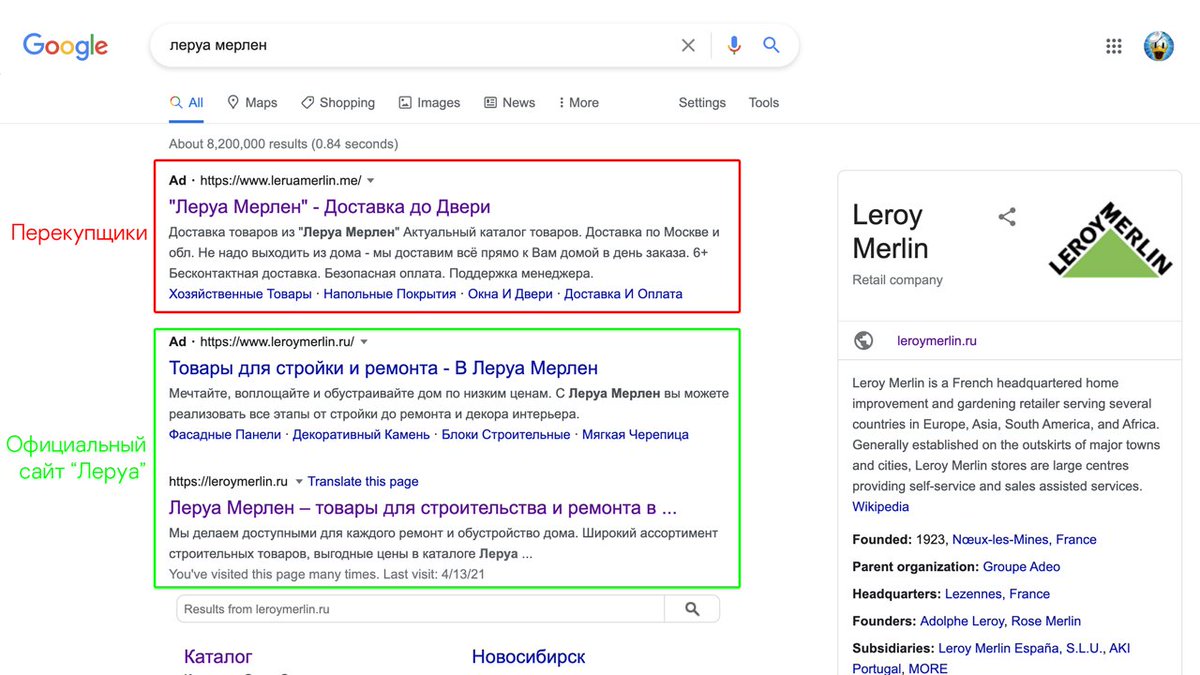Viewport: 1200px width, 675px height.
Task: Switch to the Shopping tab
Action: [337, 102]
